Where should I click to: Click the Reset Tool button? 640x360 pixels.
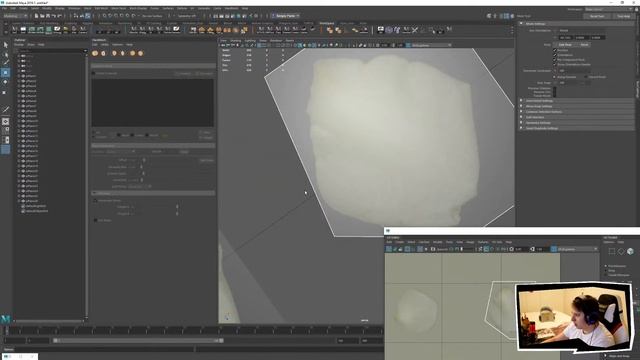coord(598,16)
